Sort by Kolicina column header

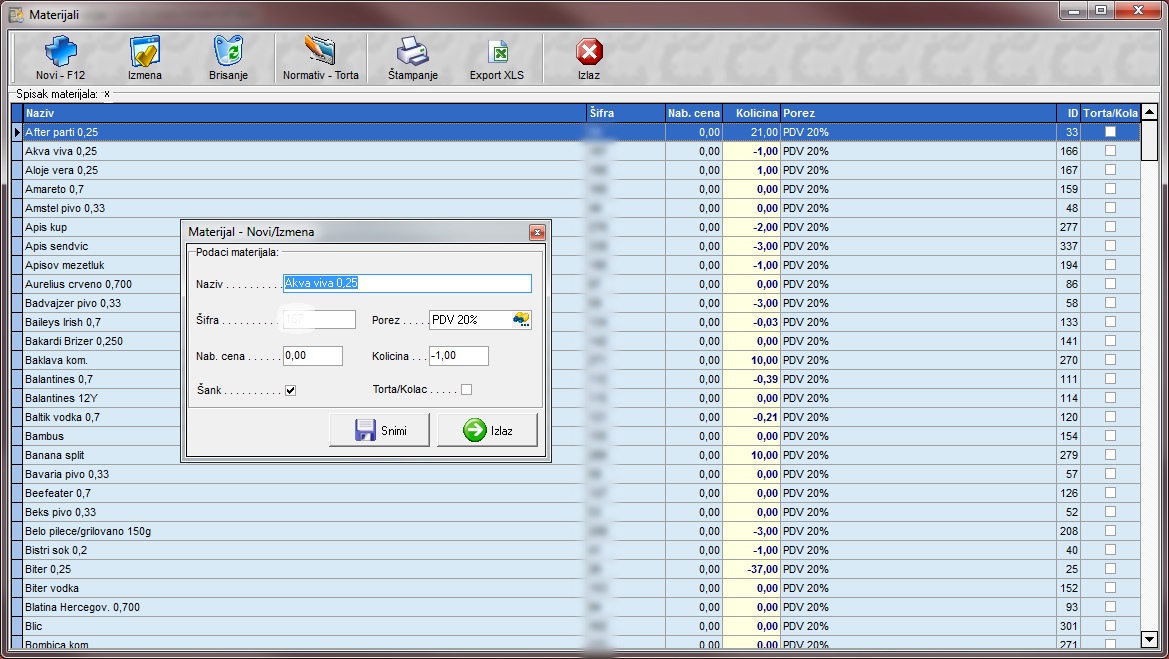tap(752, 113)
